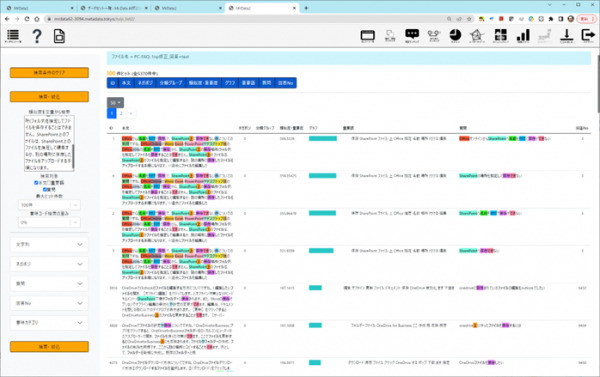Open the hamburger list menu icon
The height and width of the screenshot is (377, 600).
click(x=13, y=36)
